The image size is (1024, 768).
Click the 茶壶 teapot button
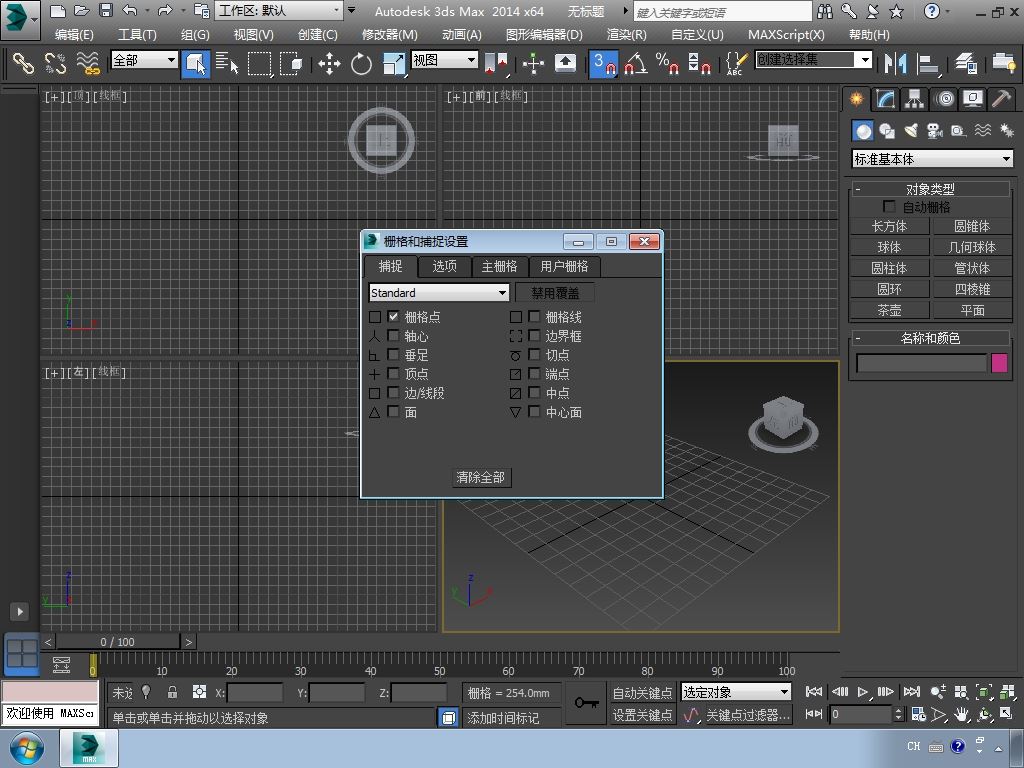coord(889,310)
